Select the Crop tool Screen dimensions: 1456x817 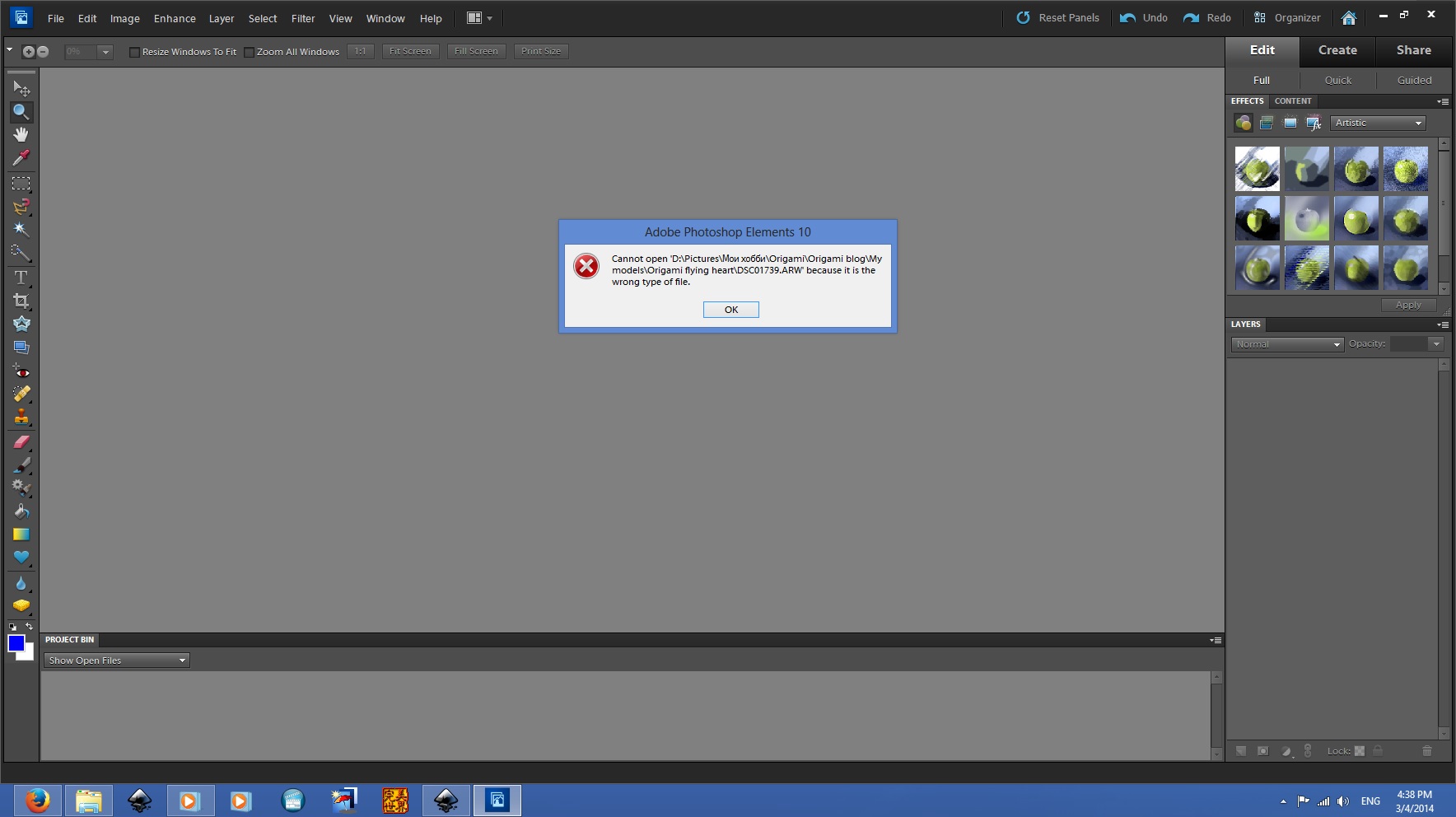coord(21,301)
